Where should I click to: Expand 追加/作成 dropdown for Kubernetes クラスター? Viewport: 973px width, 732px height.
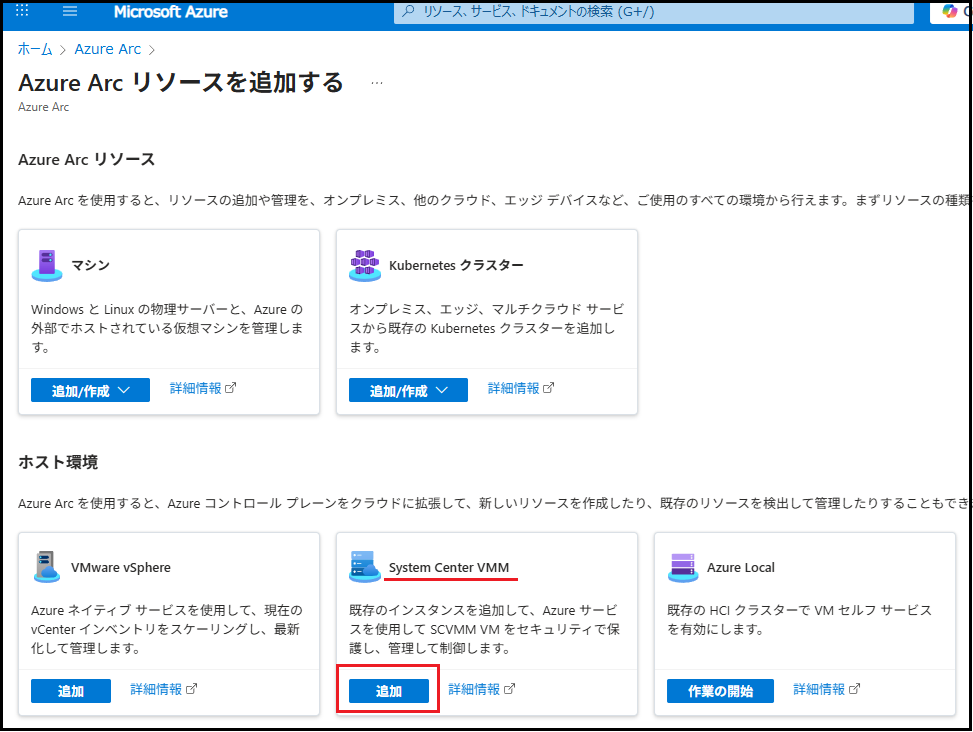[x=408, y=390]
